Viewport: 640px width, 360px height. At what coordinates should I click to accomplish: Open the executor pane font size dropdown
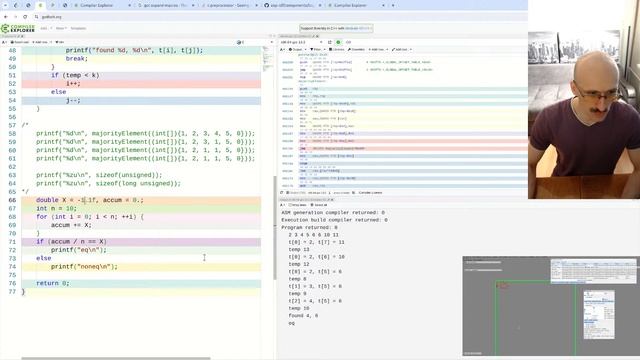[x=282, y=205]
